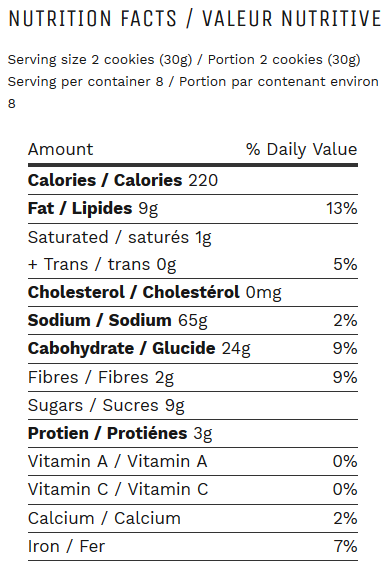Viewport: 389px width, 568px height.
Task: Click the Calcium 2% value
Action: tap(346, 518)
